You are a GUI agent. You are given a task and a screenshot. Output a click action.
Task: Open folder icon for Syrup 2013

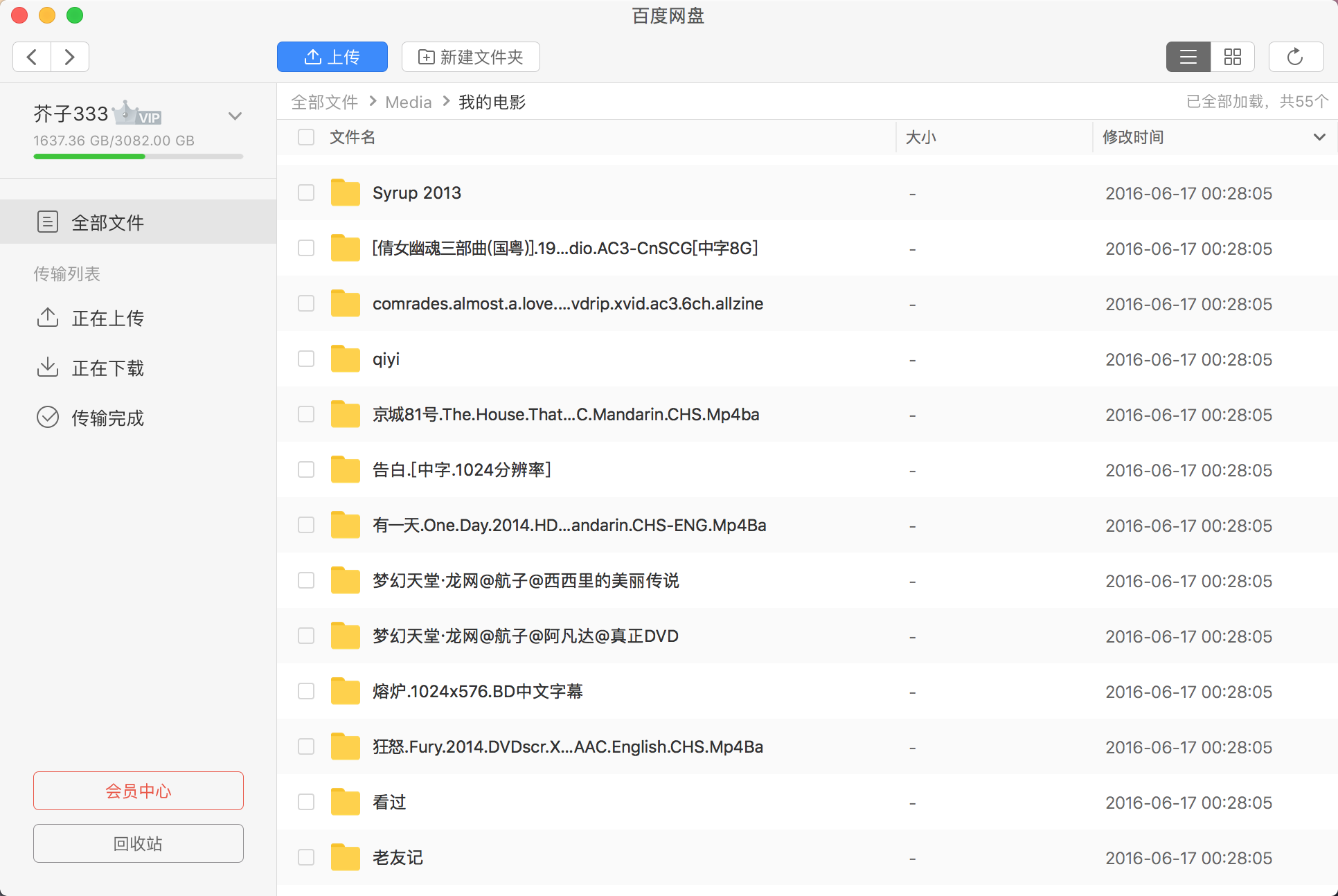(x=345, y=192)
